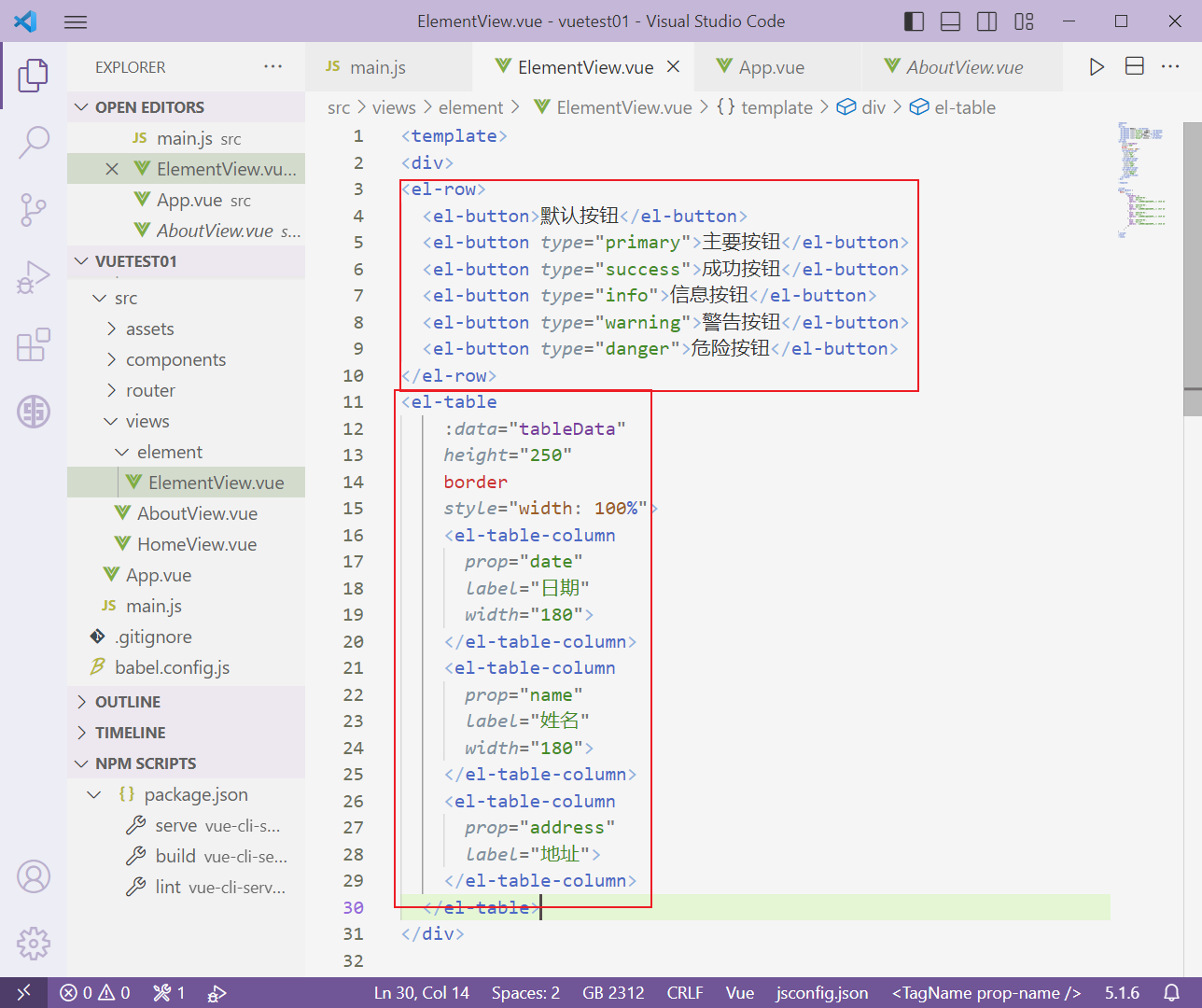Open the editor More Actions menu
This screenshot has width=1202, height=1008.
click(1171, 66)
